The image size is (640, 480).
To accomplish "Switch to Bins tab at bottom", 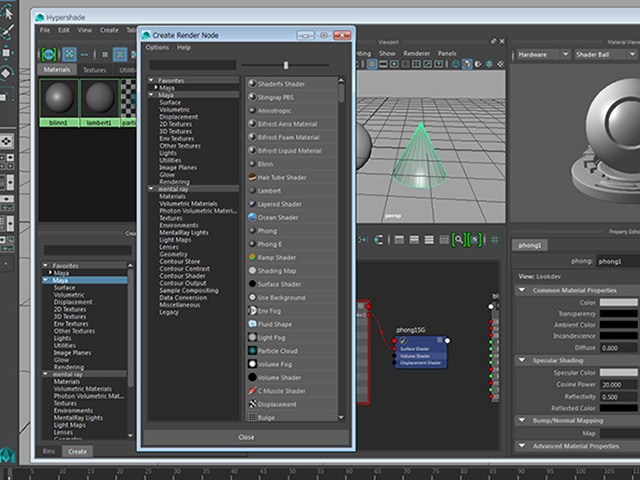I will (49, 451).
